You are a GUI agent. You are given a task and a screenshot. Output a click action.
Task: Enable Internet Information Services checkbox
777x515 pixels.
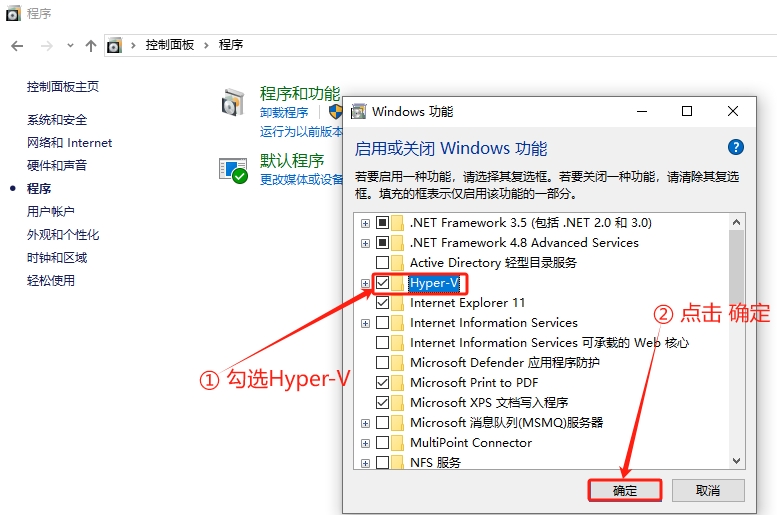pos(383,323)
